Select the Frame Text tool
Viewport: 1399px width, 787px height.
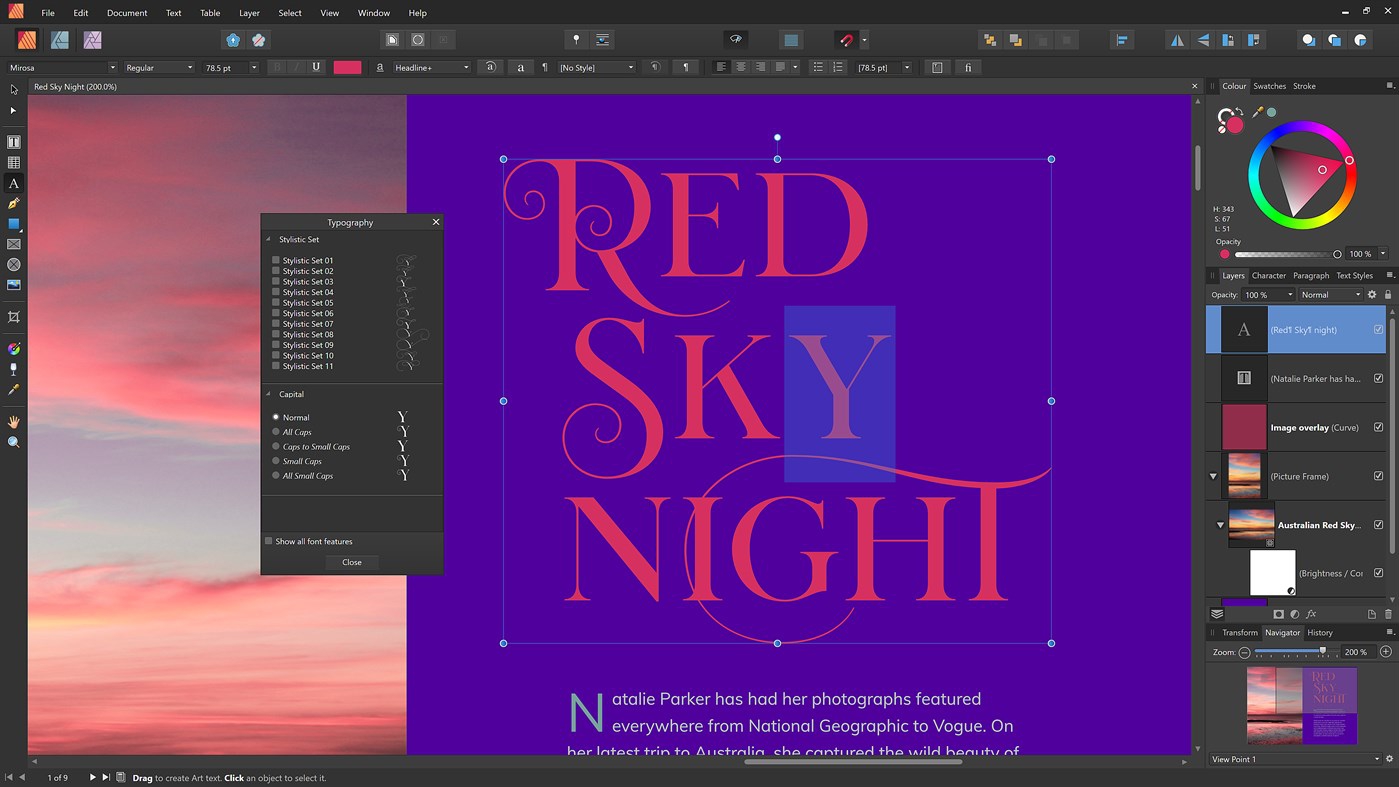14,143
